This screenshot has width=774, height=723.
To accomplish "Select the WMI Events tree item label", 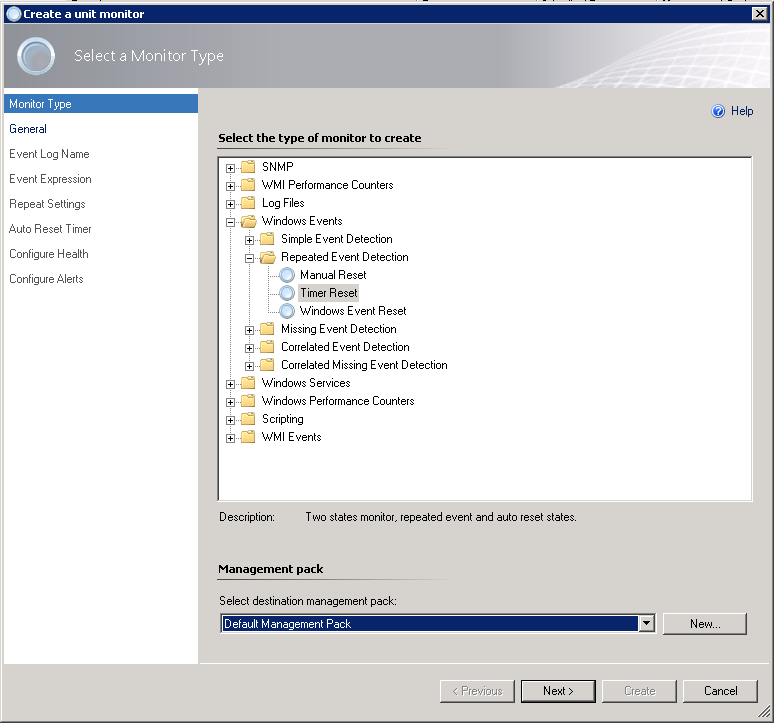I will (292, 437).
